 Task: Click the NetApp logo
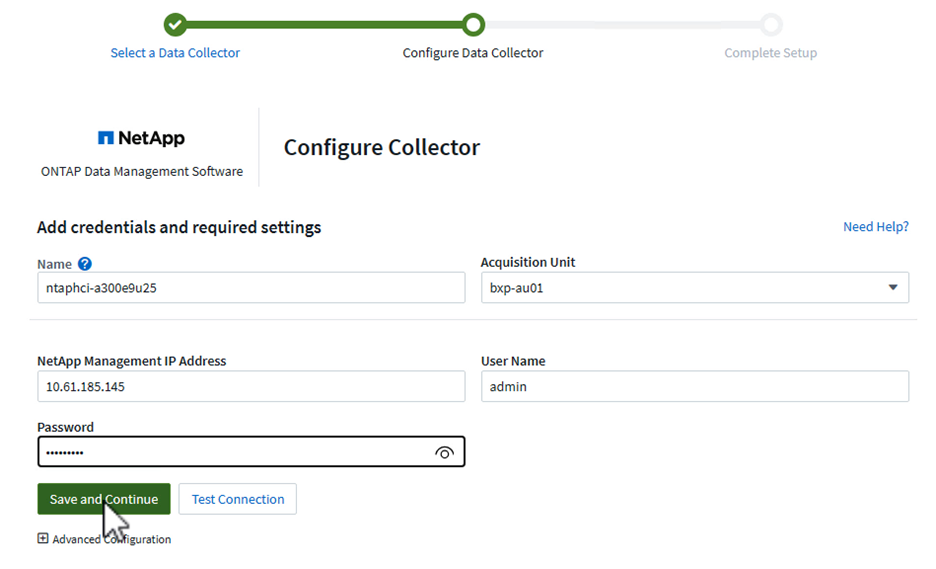click(141, 138)
